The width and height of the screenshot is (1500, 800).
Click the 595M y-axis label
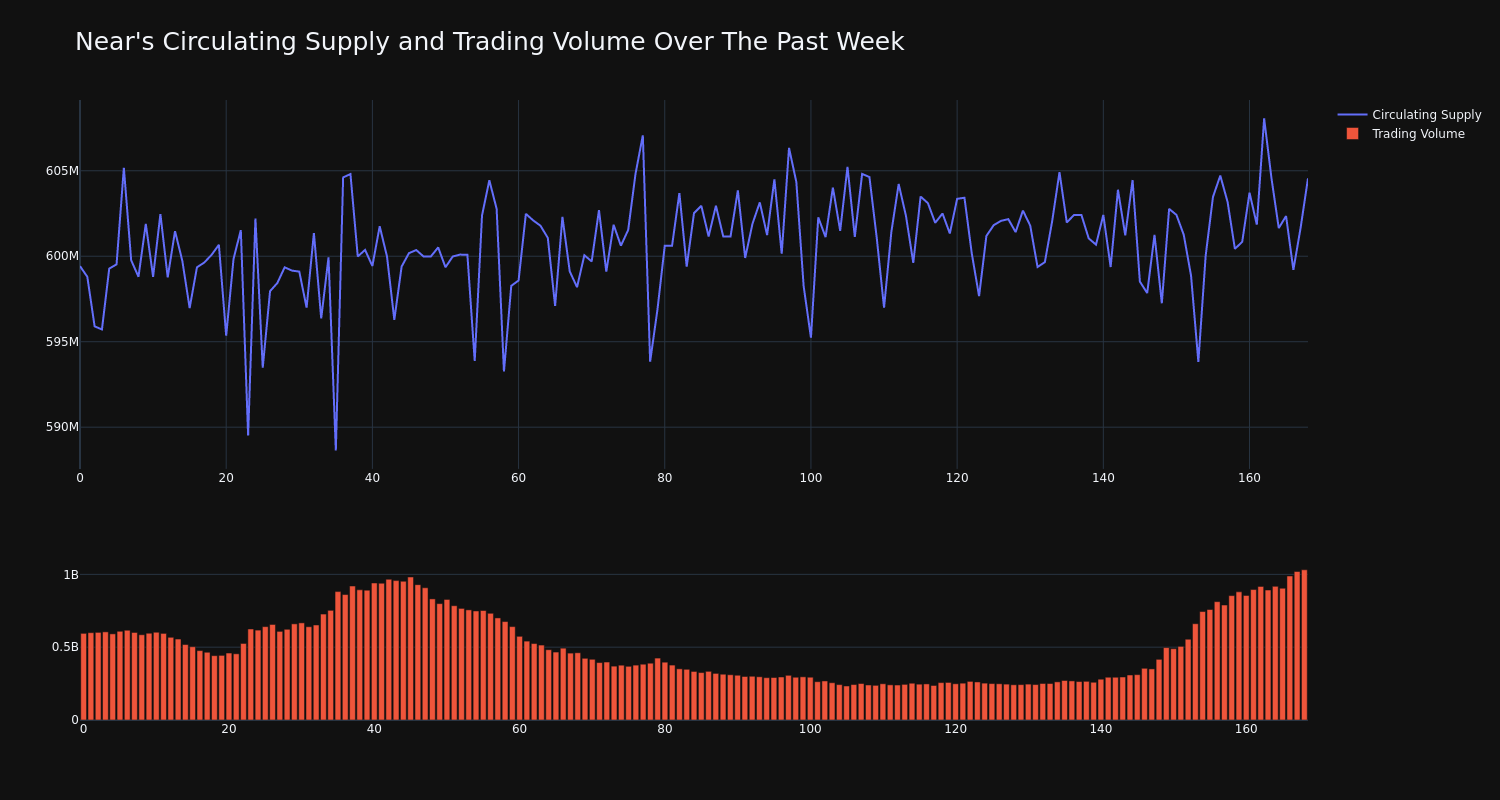[62, 342]
